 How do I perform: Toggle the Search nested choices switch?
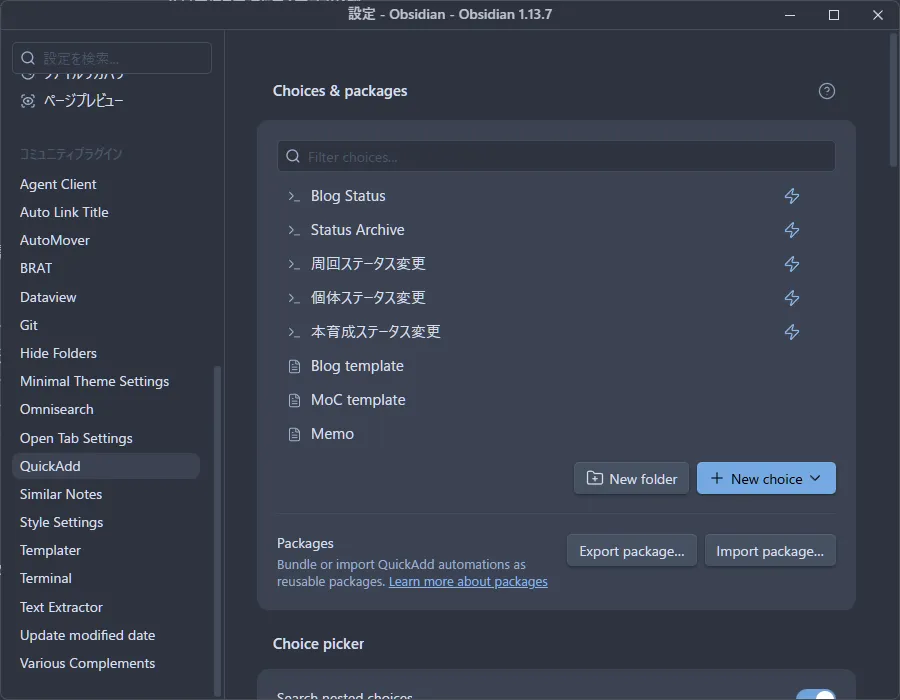816,694
